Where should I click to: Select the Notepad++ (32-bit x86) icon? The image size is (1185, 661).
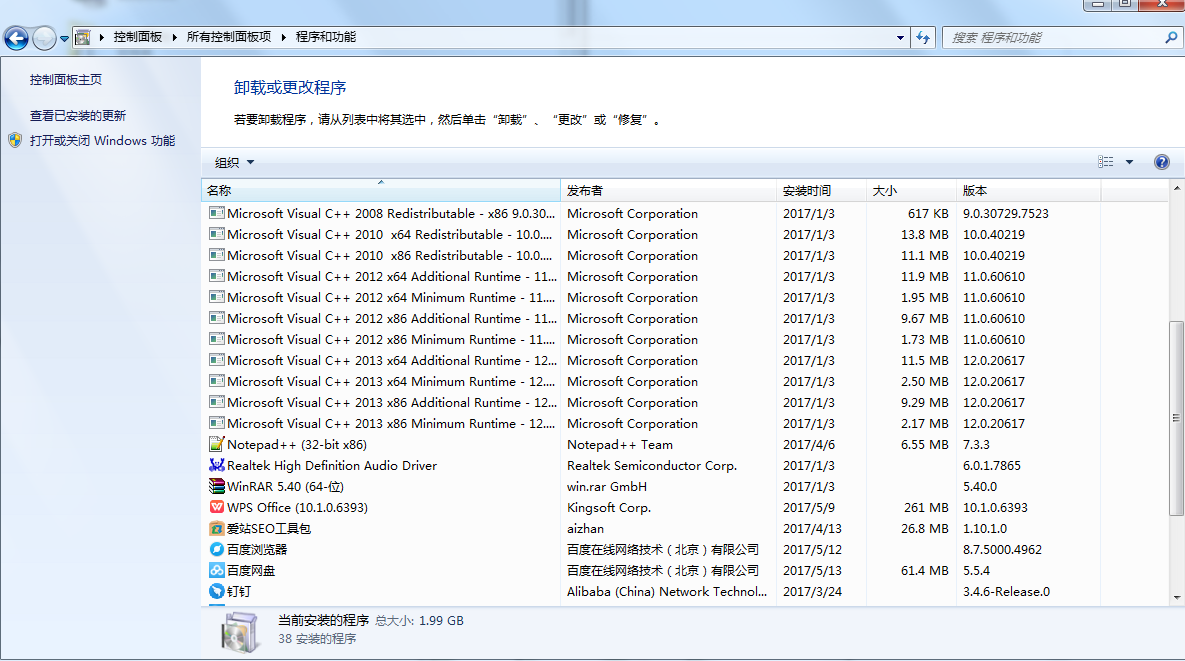click(217, 444)
